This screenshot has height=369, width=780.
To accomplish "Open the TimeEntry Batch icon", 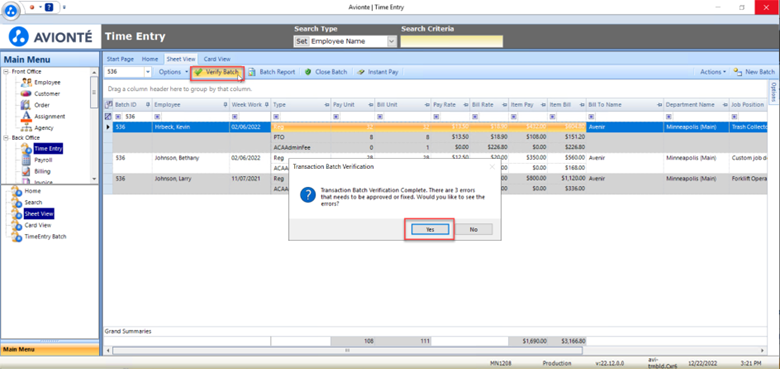I will coord(16,237).
